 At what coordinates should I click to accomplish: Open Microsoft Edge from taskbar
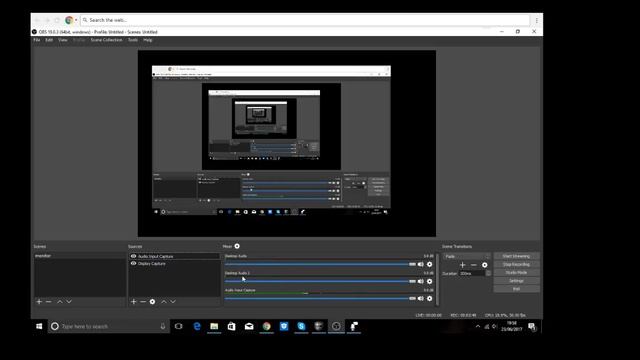tap(197, 326)
